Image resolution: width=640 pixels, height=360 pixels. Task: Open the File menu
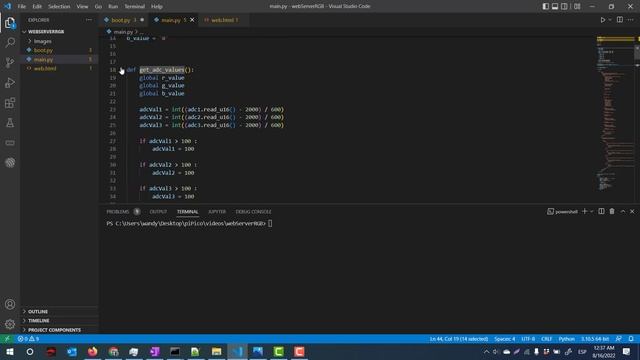22,7
